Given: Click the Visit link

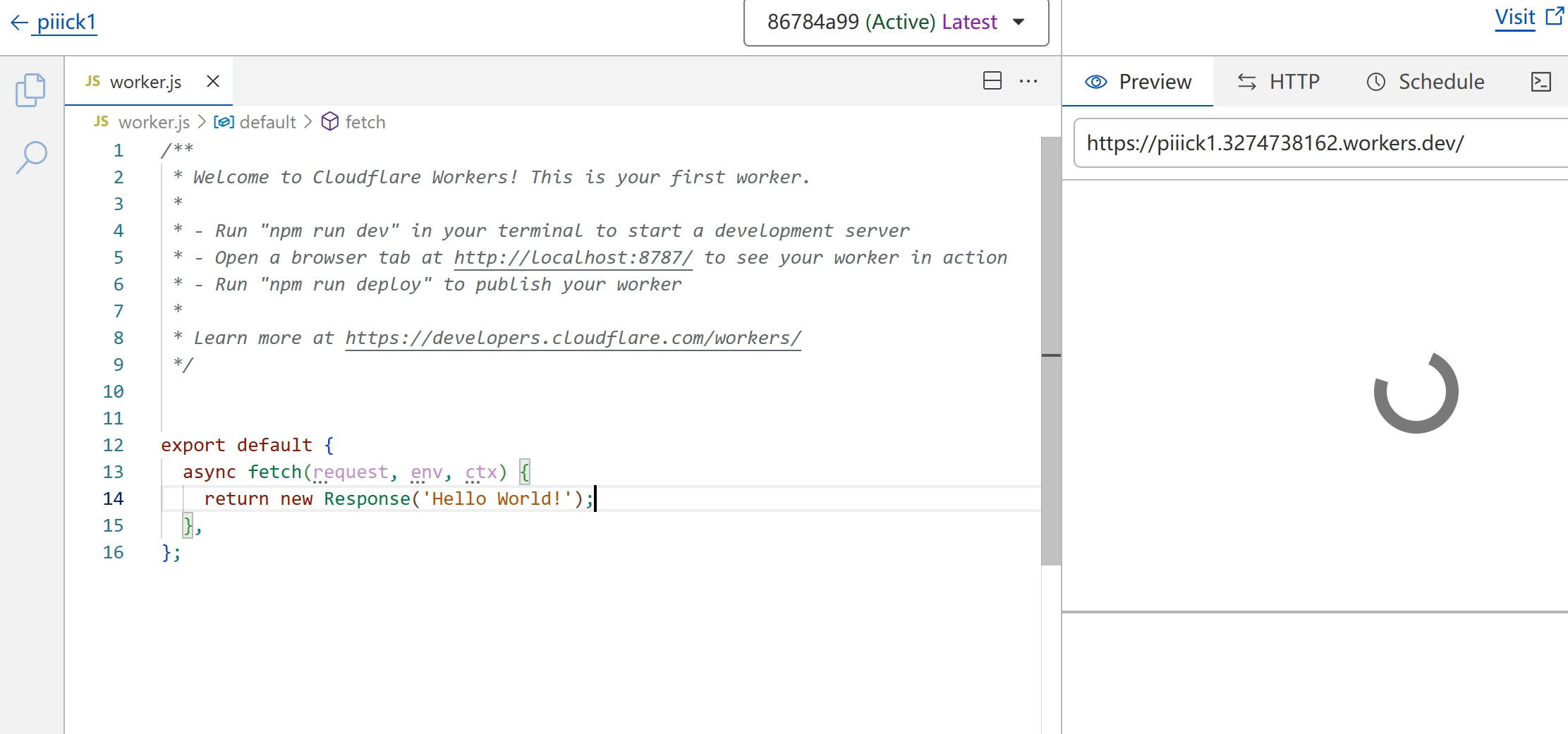Looking at the screenshot, I should coord(1514,17).
